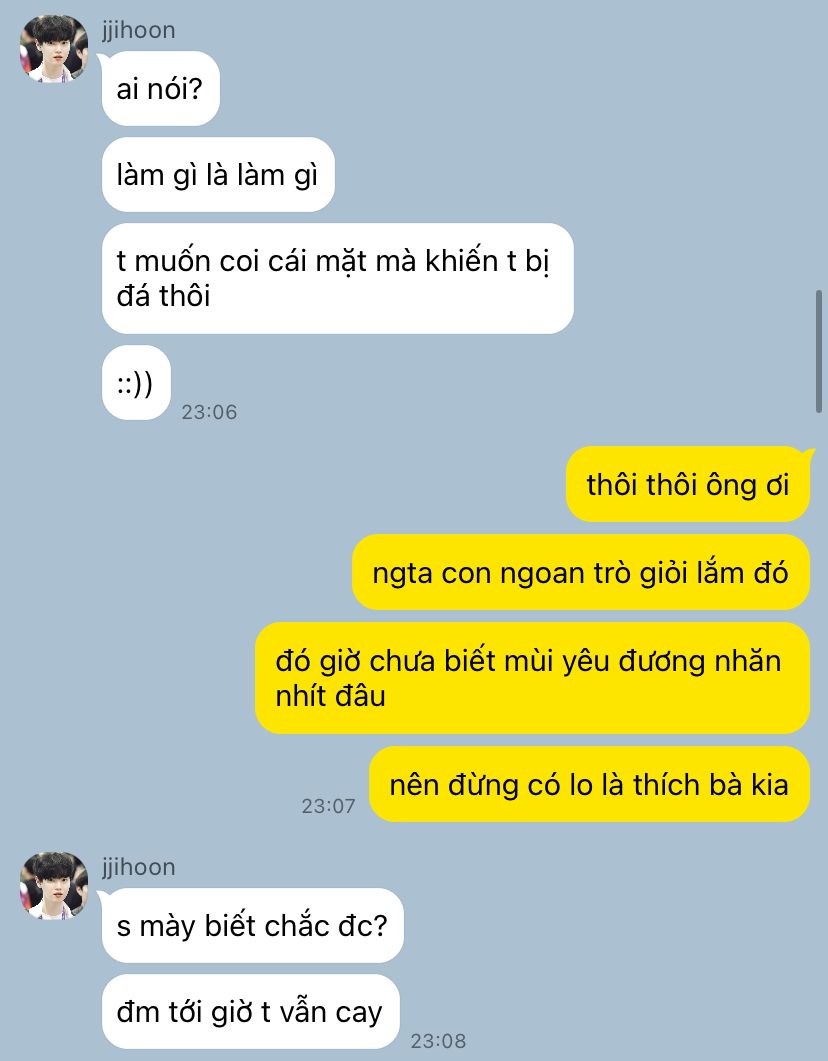Tap the jjihoon username near bottom
The height and width of the screenshot is (1061, 828).
(139, 867)
